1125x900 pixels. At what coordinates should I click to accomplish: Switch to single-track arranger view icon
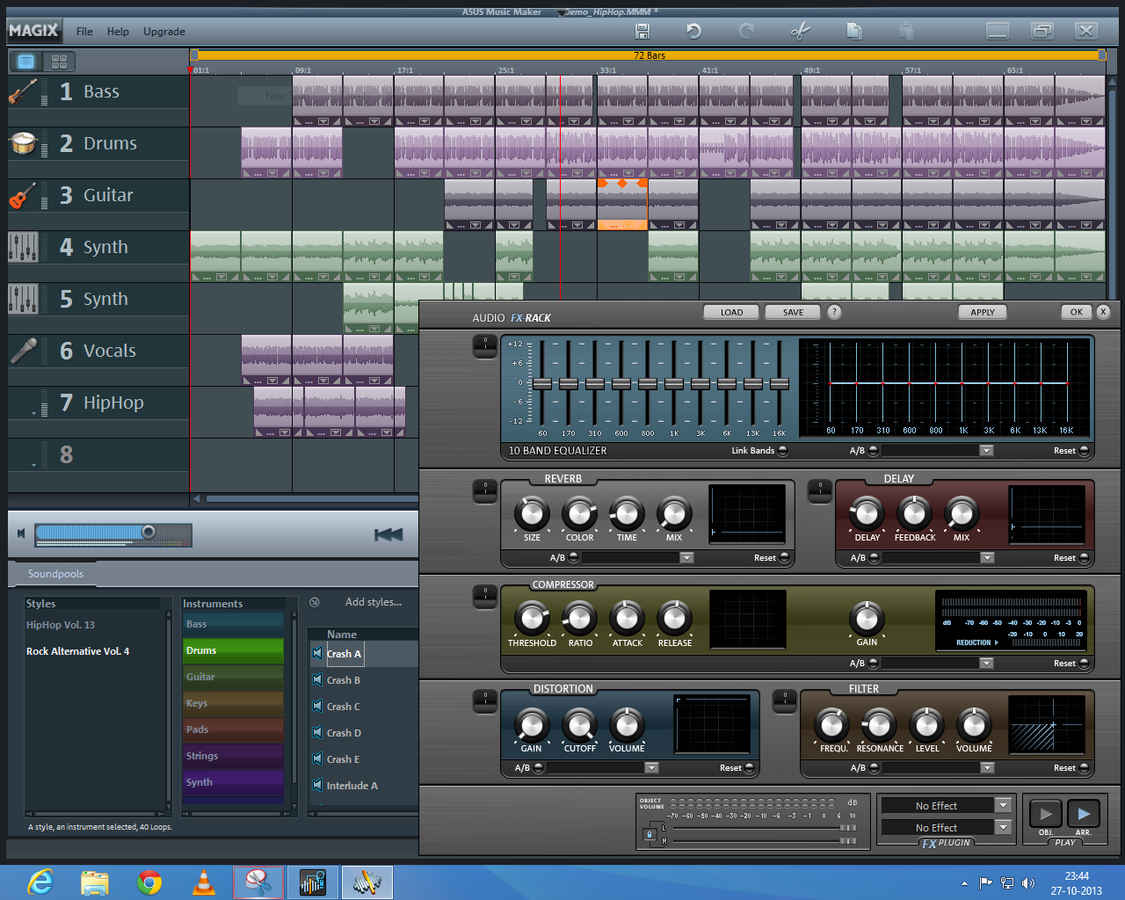pos(26,62)
